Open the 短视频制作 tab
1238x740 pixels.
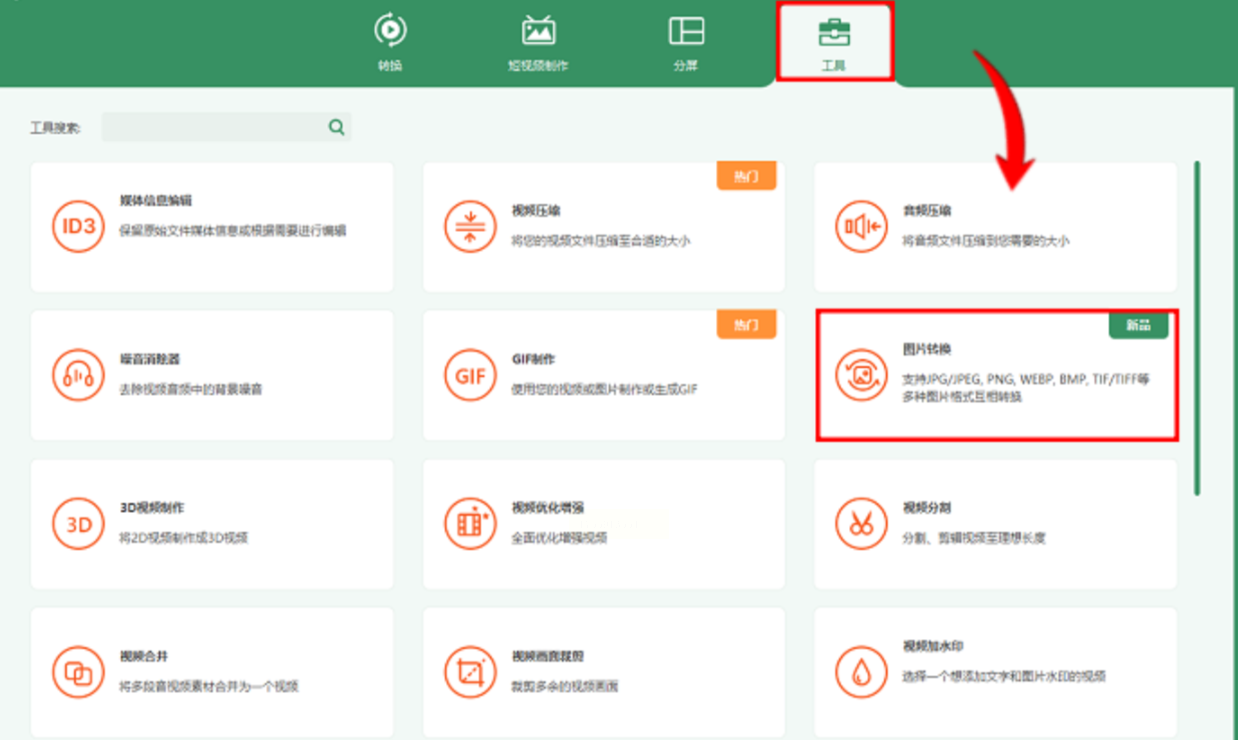coord(538,42)
